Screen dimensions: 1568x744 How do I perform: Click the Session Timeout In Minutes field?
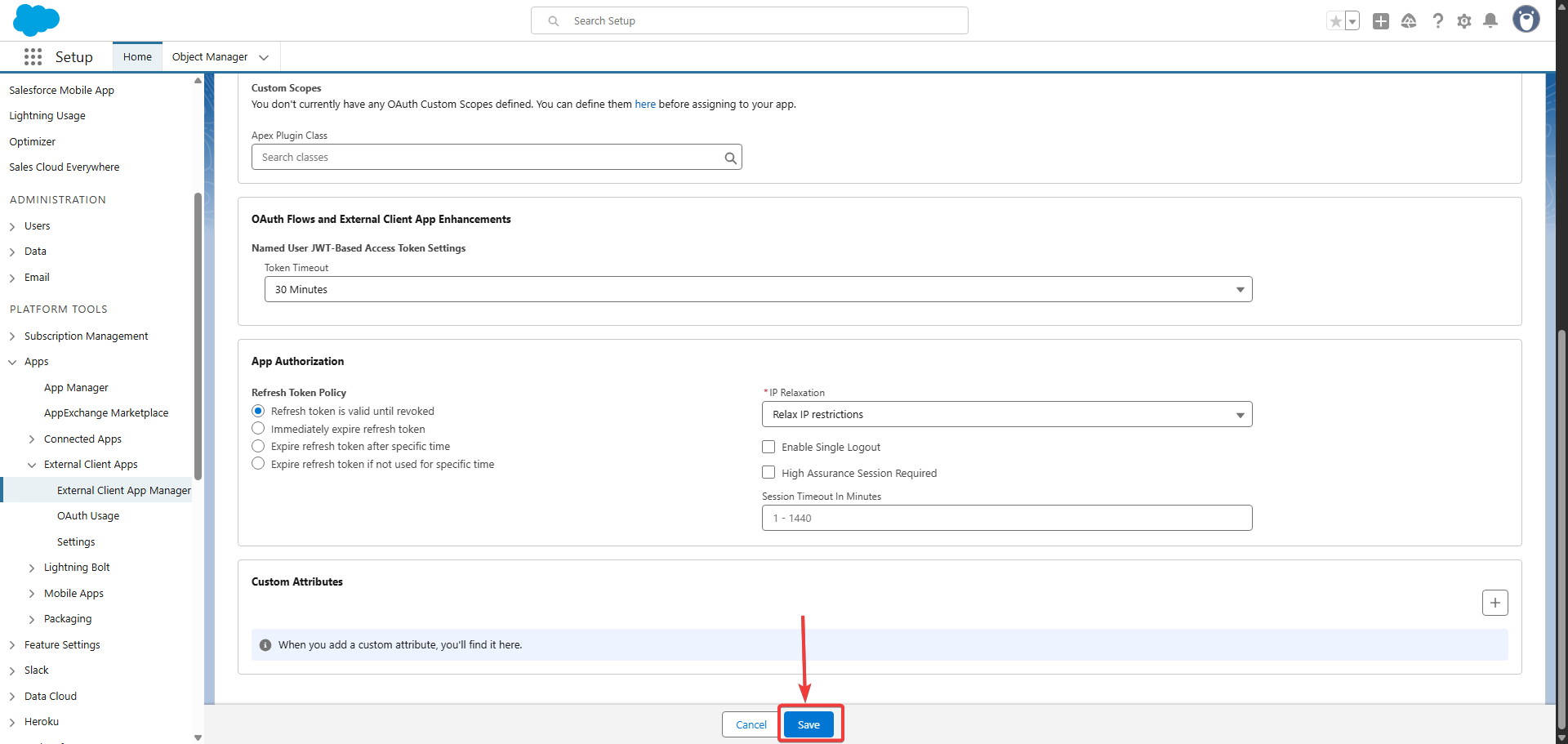point(1007,518)
